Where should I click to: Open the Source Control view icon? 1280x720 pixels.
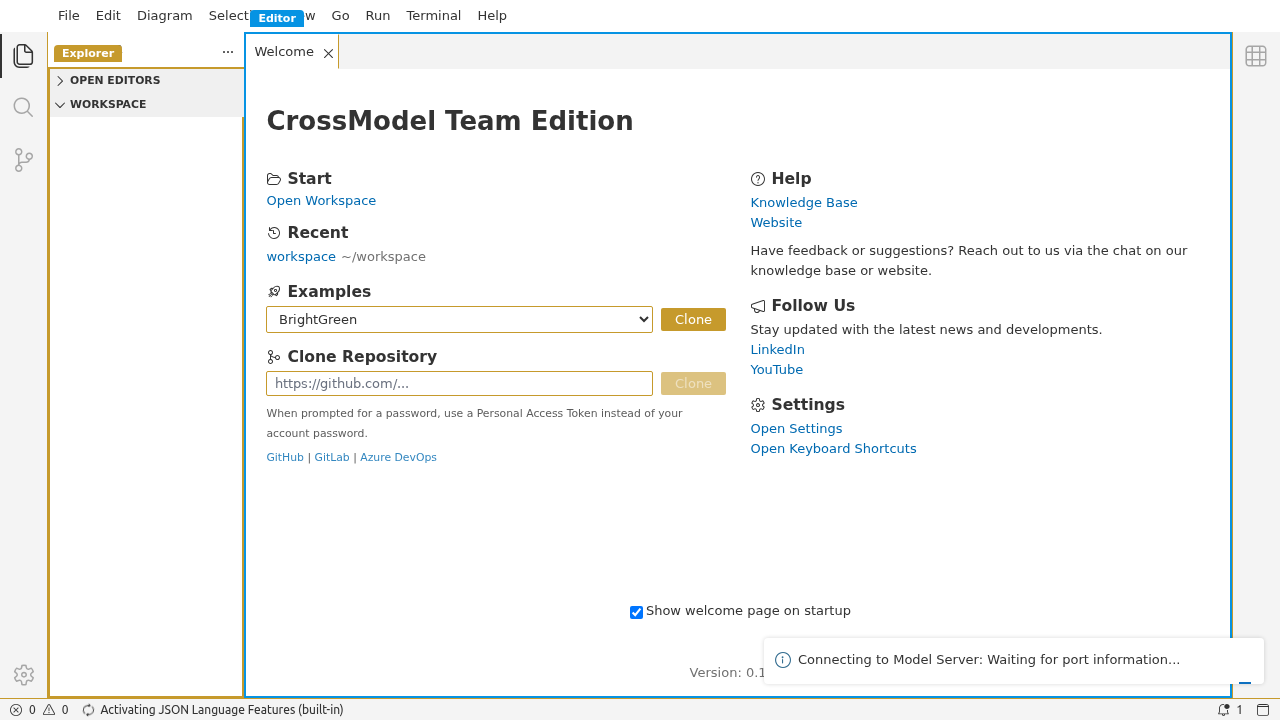[24, 160]
